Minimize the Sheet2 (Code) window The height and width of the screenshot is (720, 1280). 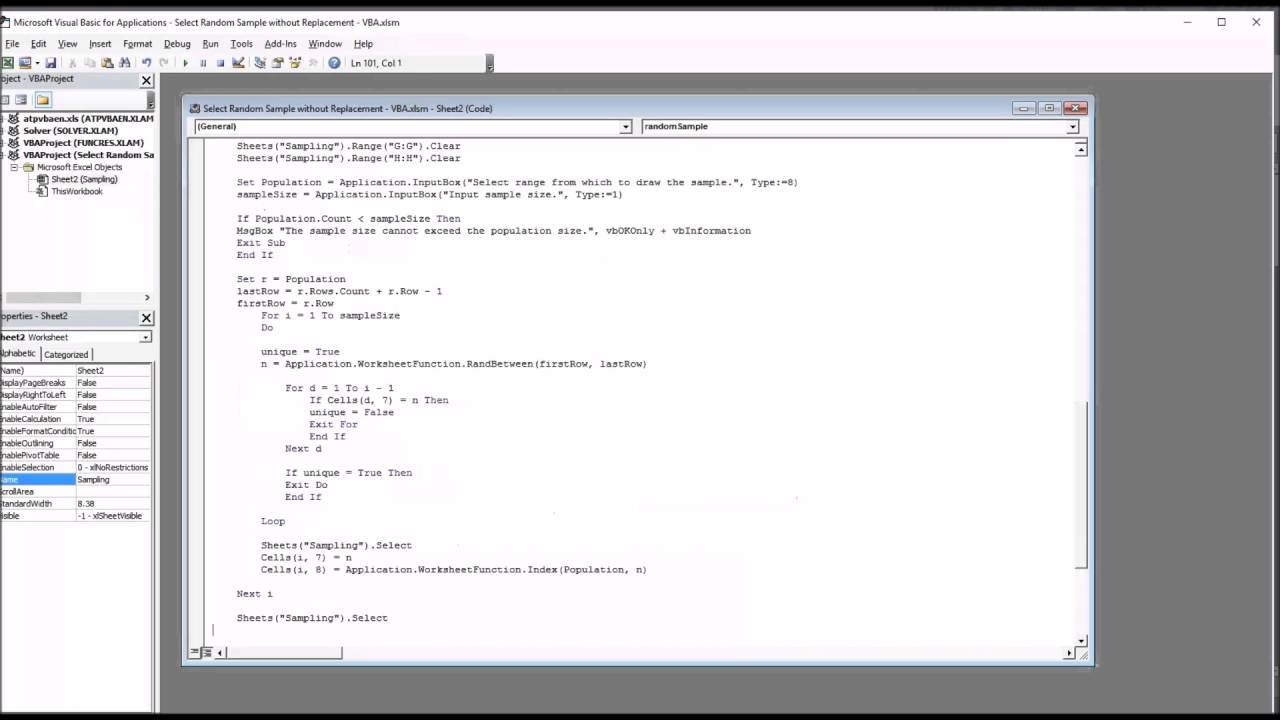click(x=1023, y=108)
